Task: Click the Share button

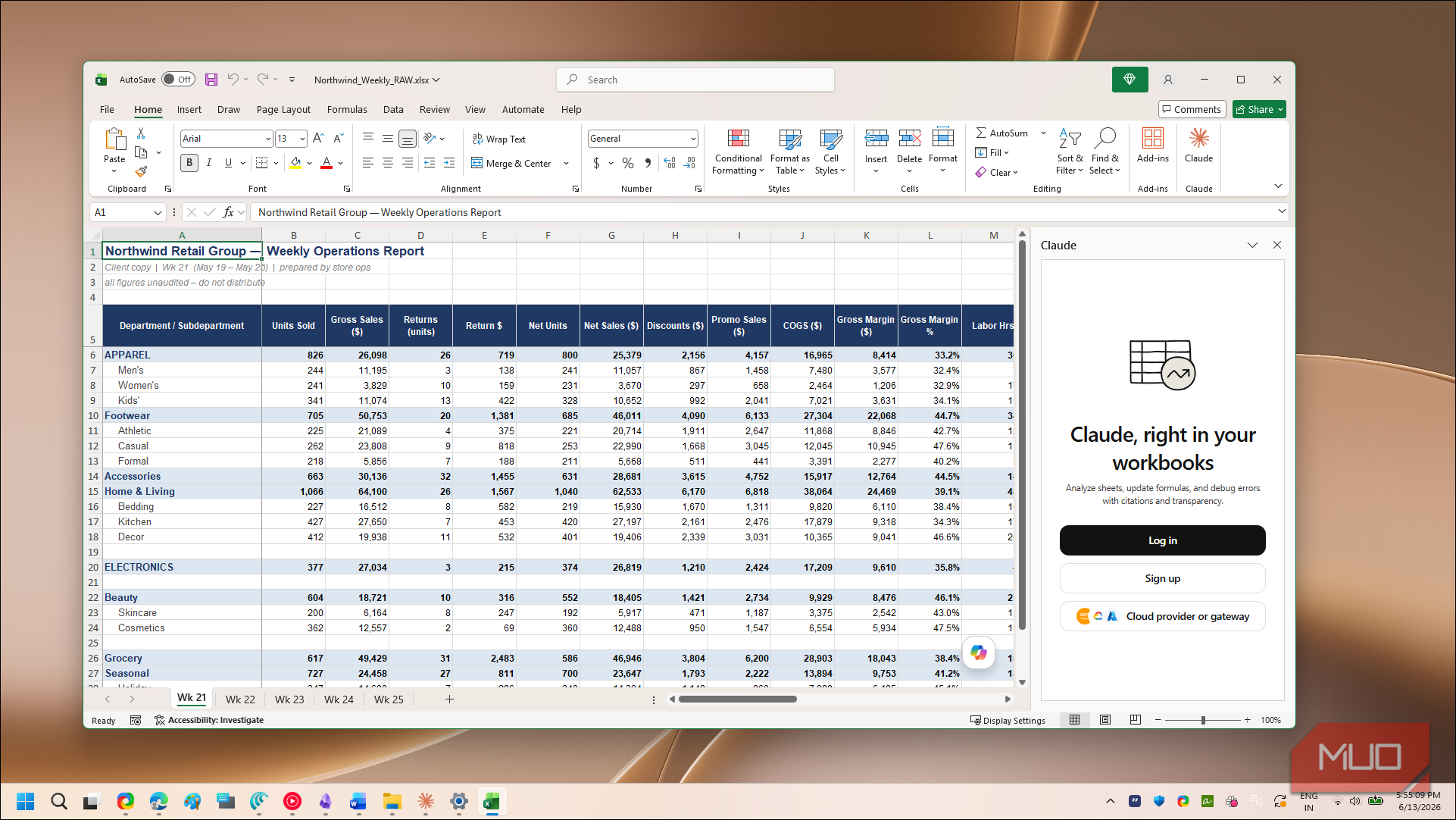Action: (x=1258, y=109)
